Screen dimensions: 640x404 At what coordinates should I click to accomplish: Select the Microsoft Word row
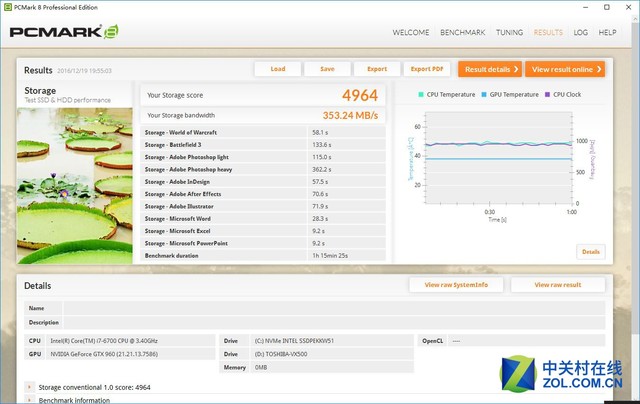pyautogui.click(x=263, y=219)
